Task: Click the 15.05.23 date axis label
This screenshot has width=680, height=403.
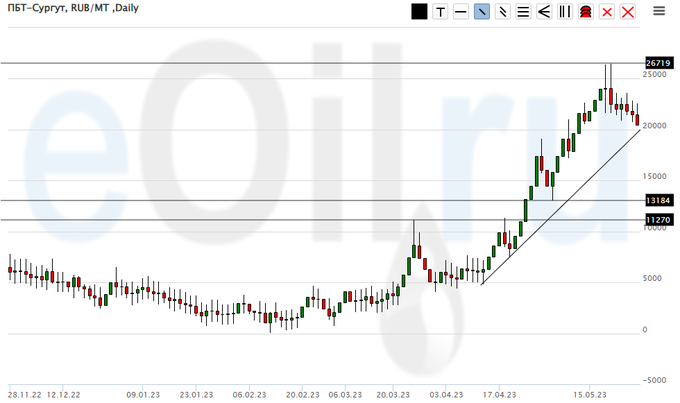Action: (589, 394)
